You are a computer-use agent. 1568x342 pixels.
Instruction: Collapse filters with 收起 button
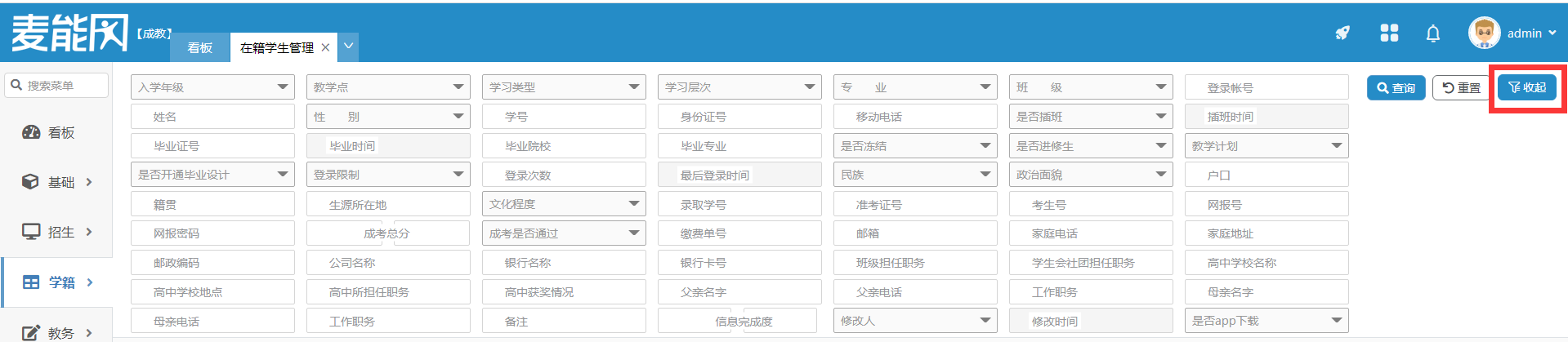(1526, 87)
